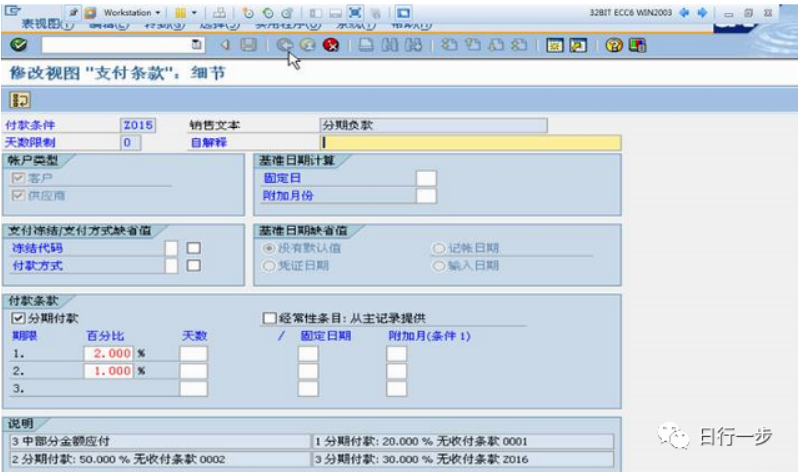Open the command field history dropdown
800x472 pixels.
[x=196, y=45]
